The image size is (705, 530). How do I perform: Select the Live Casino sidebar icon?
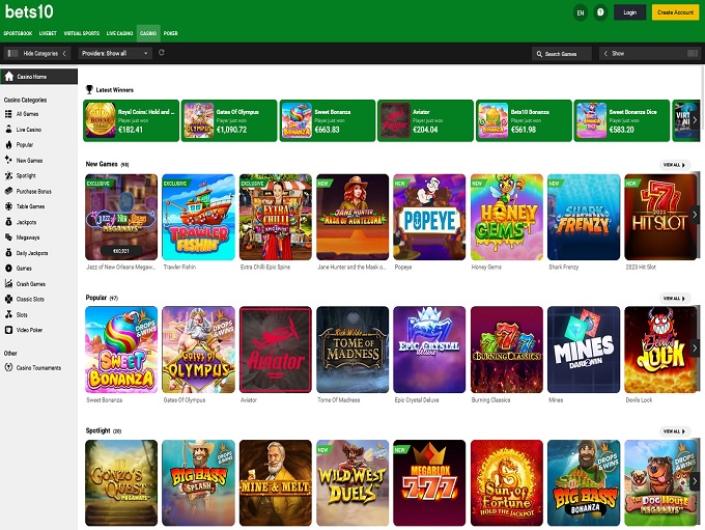(9, 129)
